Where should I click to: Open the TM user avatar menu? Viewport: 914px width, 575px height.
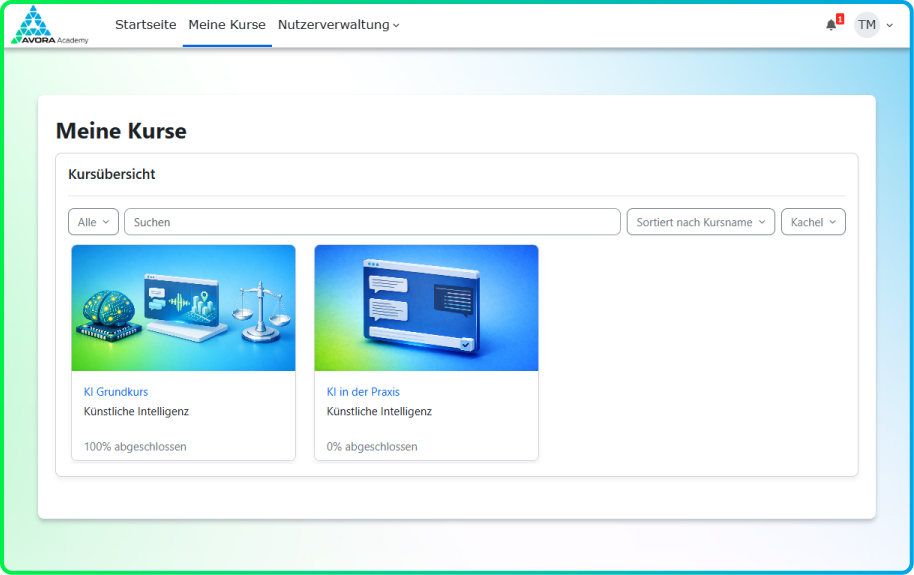[x=867, y=24]
